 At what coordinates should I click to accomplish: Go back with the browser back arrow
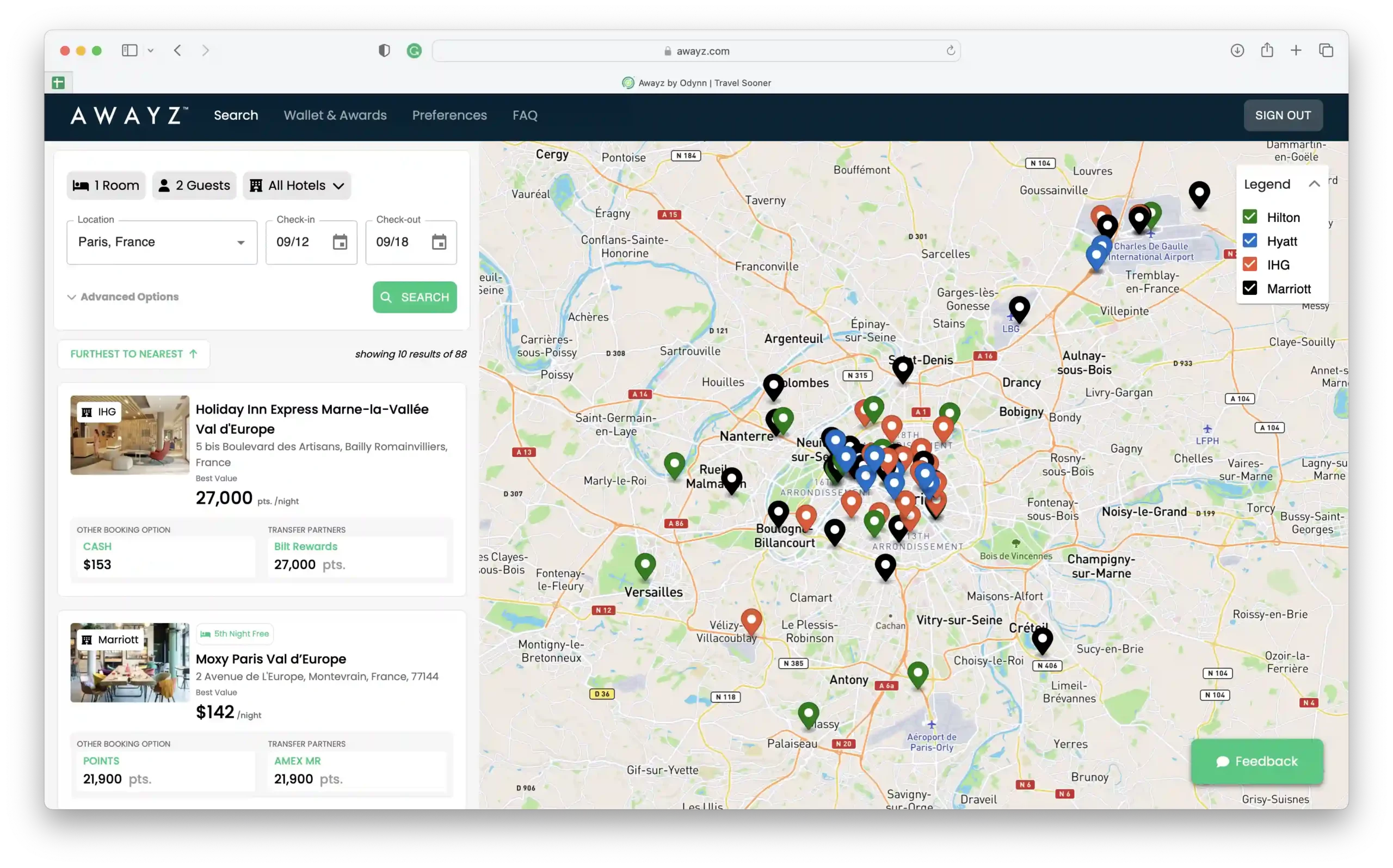pyautogui.click(x=177, y=51)
